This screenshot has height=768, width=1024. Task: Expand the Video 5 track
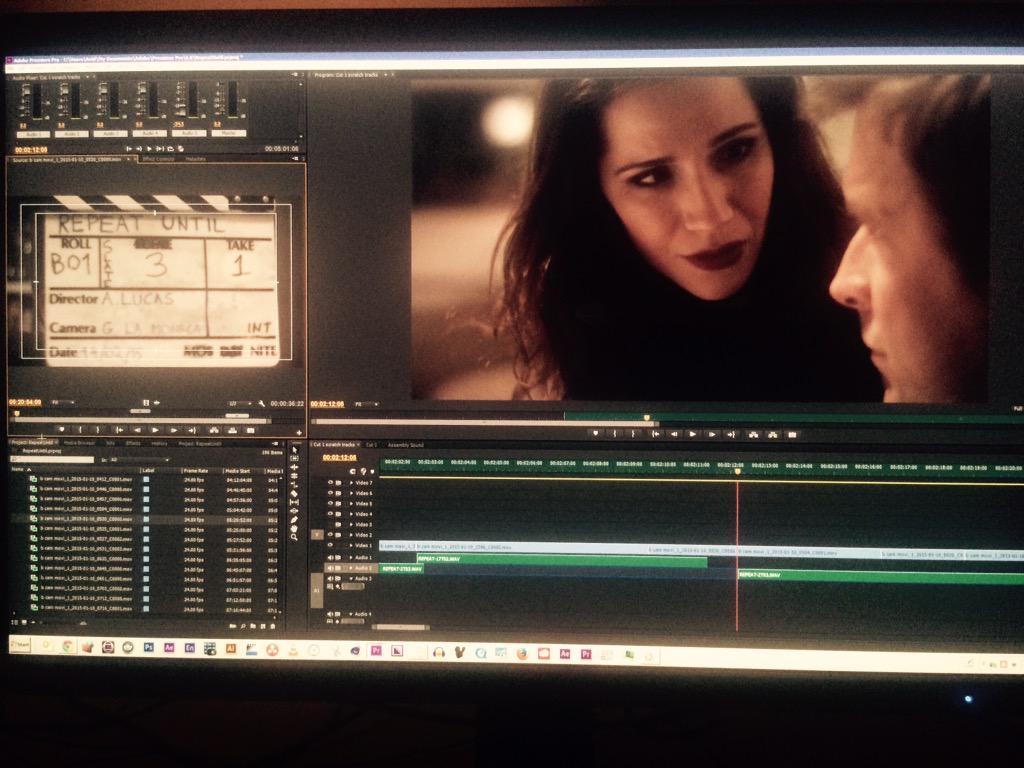[x=351, y=504]
